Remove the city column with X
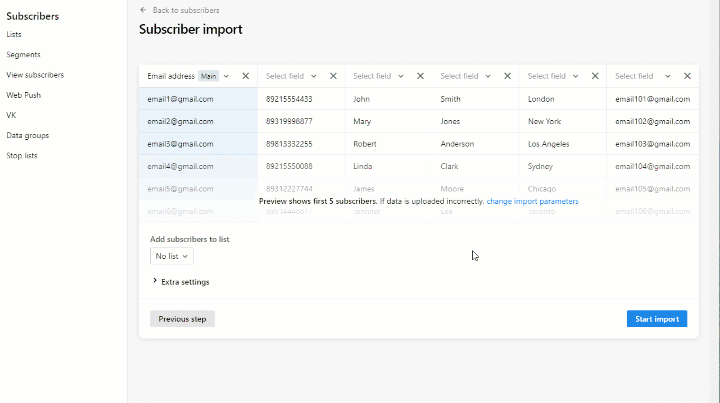720x403 pixels. (x=595, y=76)
